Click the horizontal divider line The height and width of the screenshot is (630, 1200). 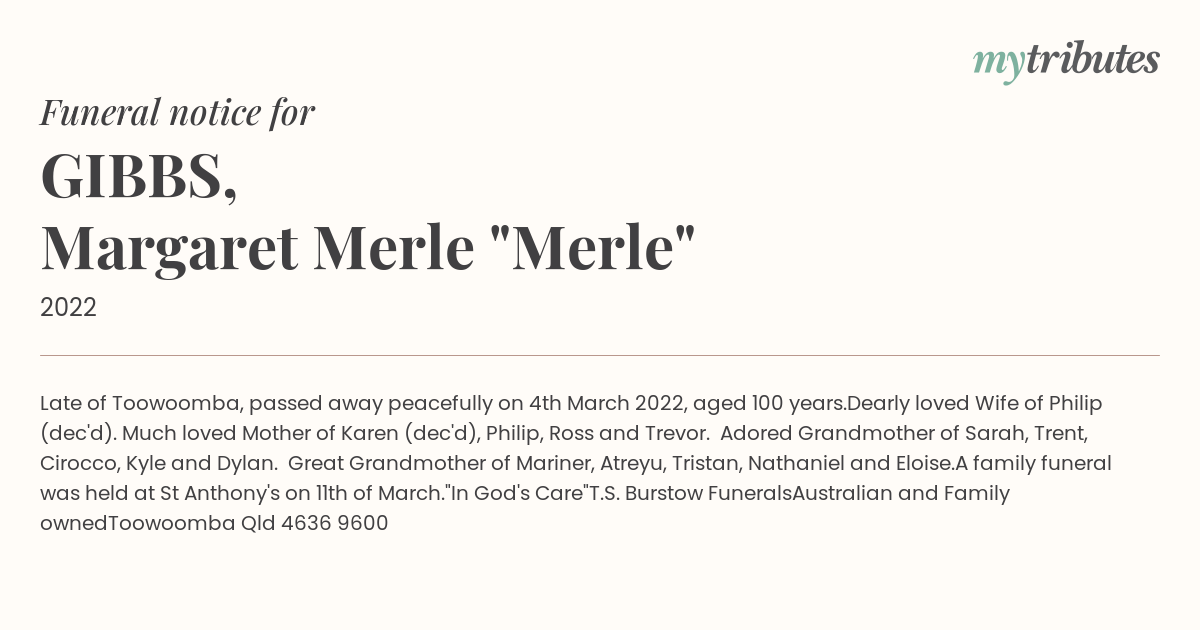click(x=600, y=355)
